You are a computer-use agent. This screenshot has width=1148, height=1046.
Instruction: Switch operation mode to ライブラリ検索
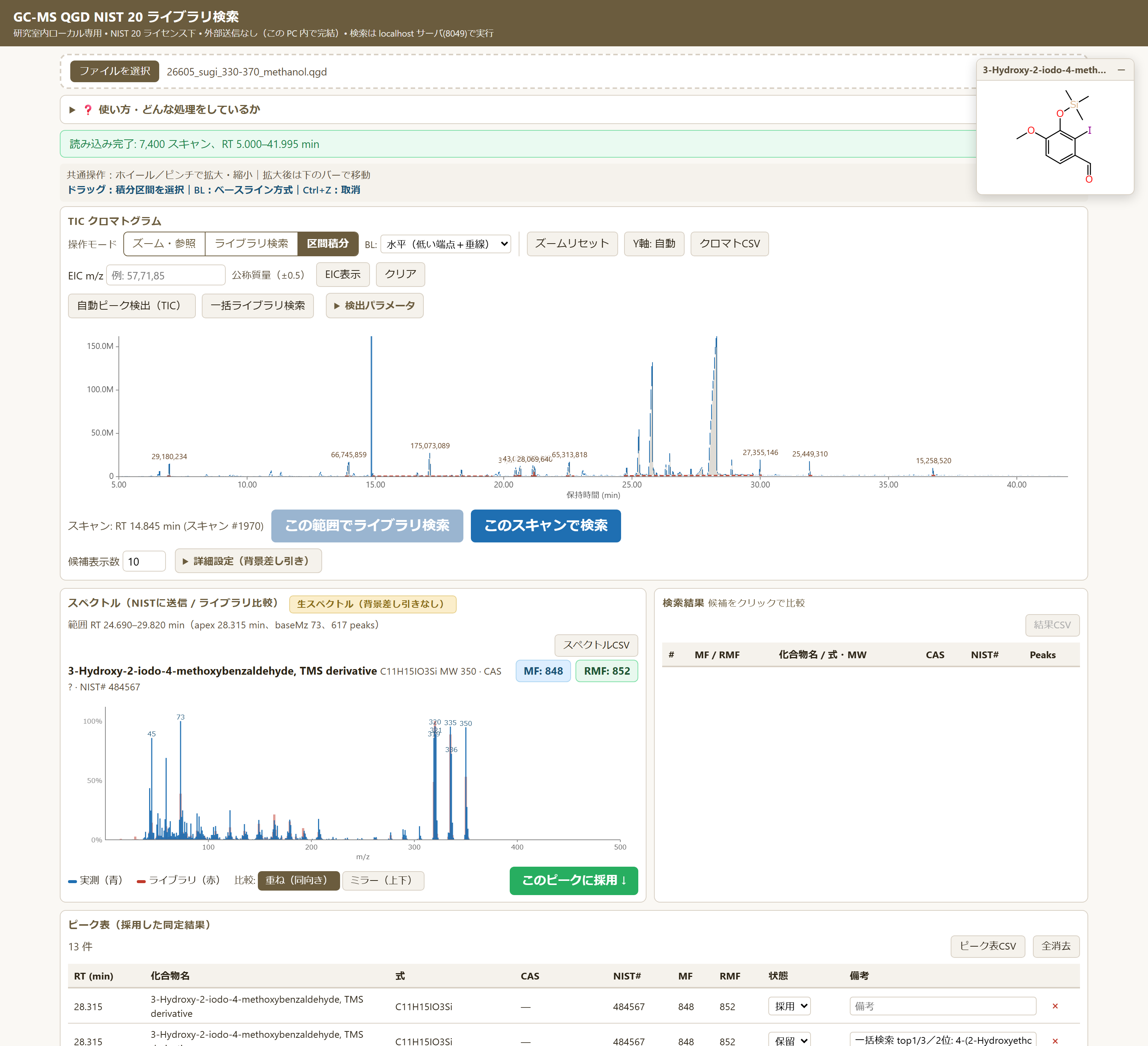pos(251,244)
